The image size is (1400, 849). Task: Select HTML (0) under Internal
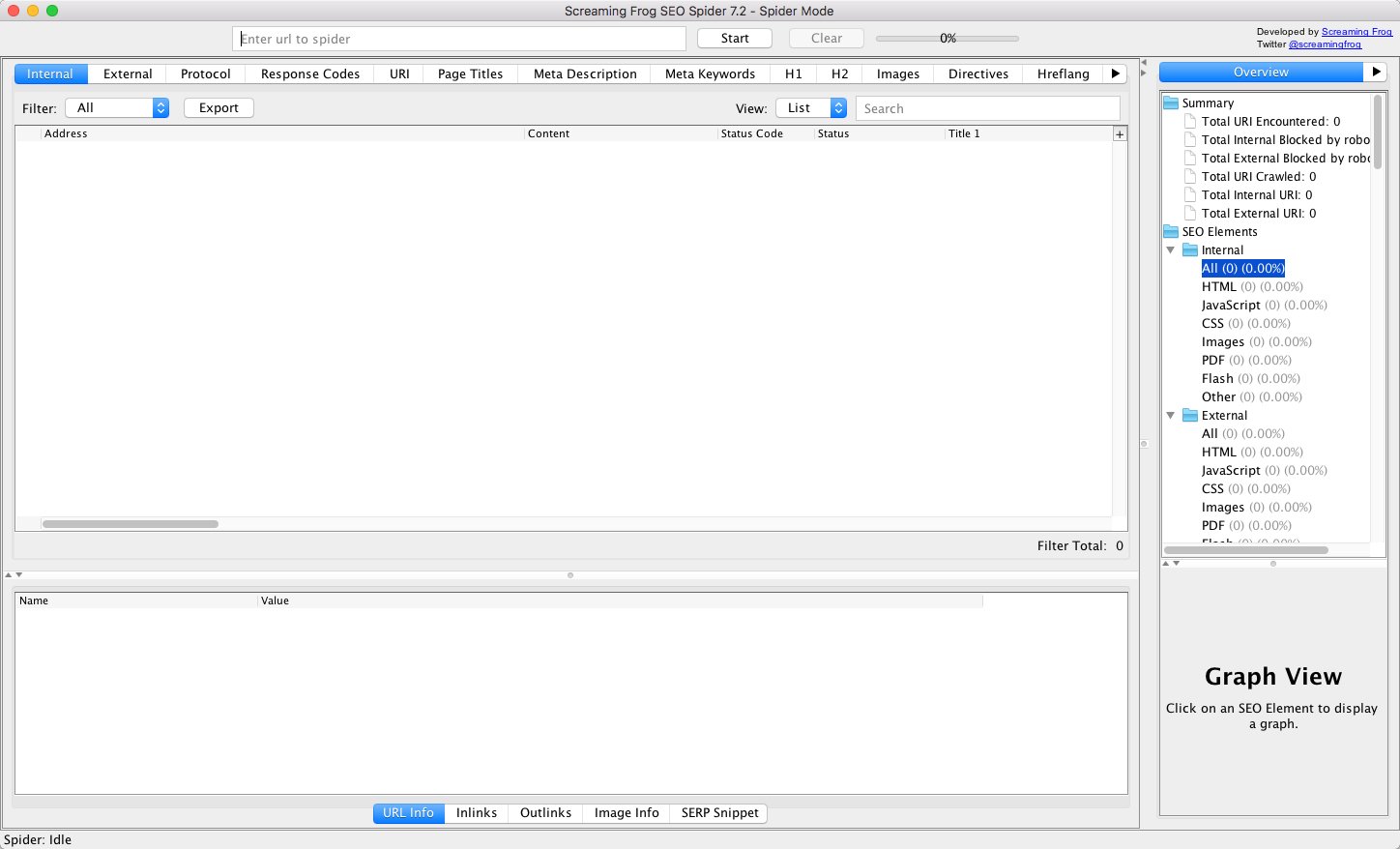coord(1252,287)
